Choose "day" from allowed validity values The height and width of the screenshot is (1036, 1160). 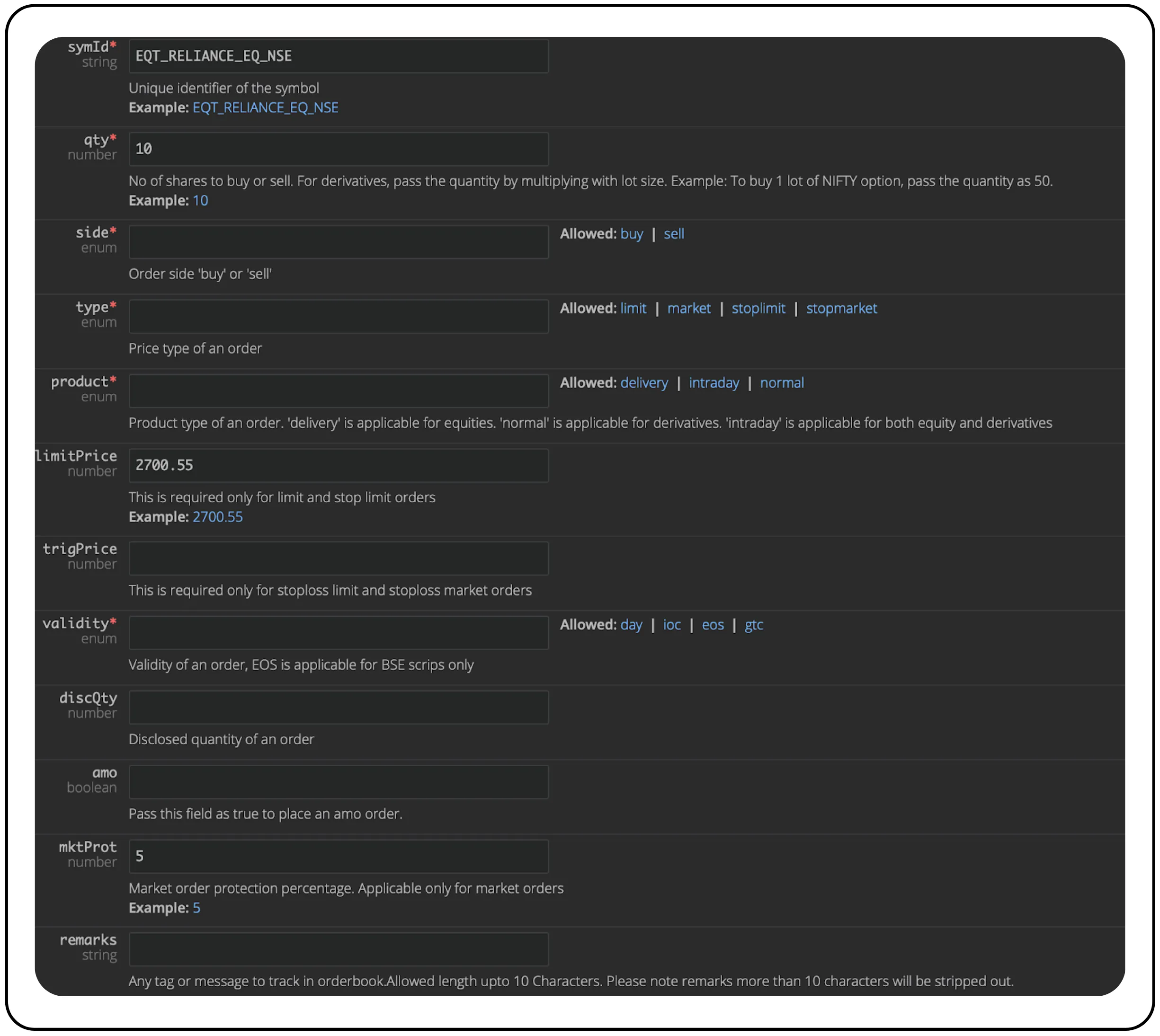[x=631, y=624]
